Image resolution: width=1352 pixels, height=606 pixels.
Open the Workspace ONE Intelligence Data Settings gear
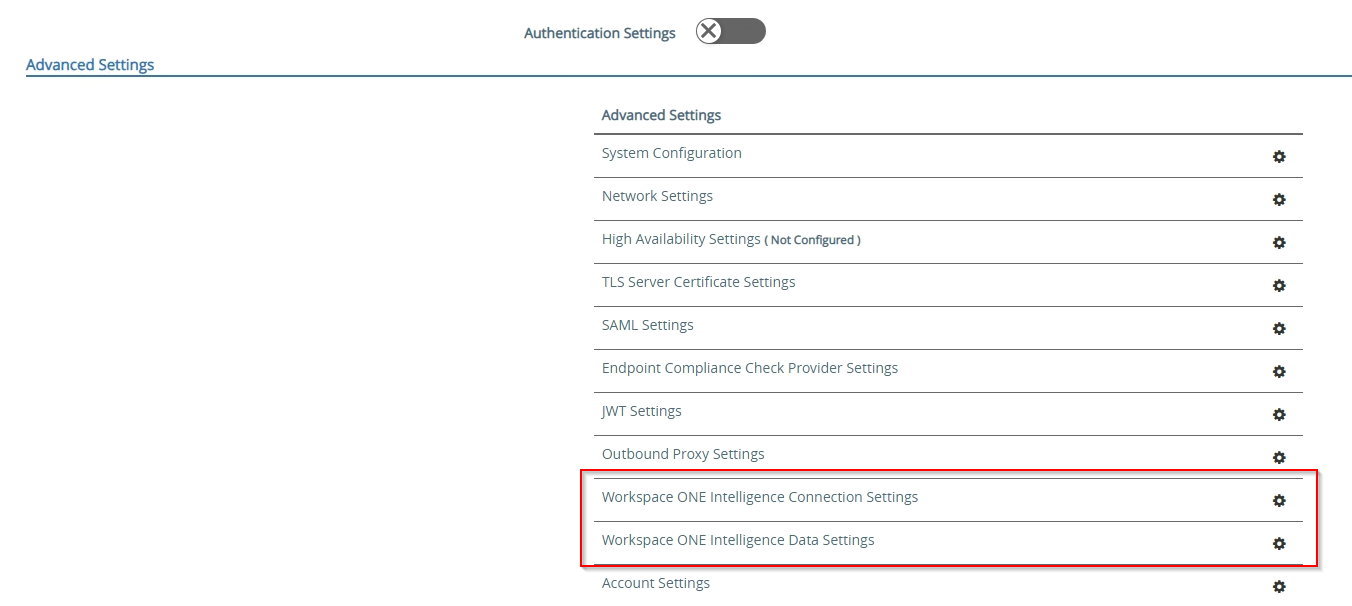point(1279,544)
